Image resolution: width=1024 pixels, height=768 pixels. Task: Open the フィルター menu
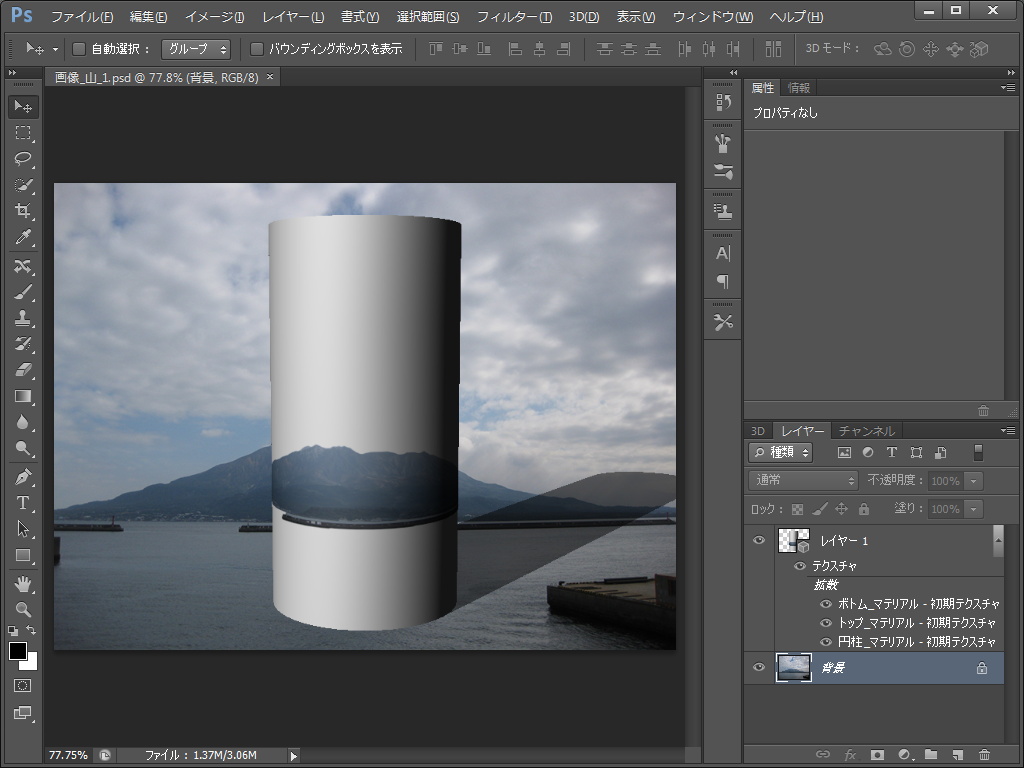pos(514,17)
